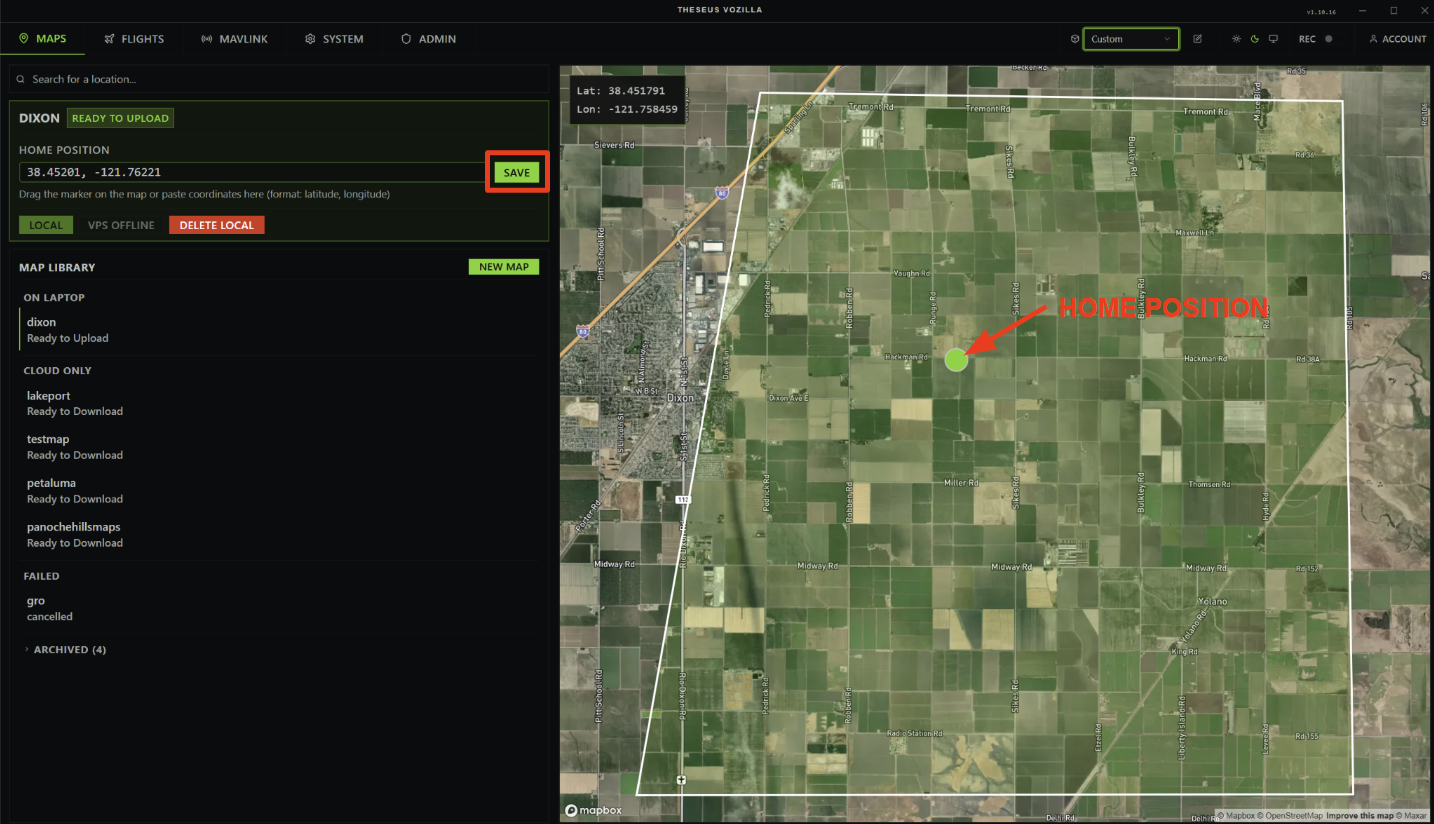Viewport: 1434px width, 824px height.
Task: Click the green home position marker
Action: (956, 360)
